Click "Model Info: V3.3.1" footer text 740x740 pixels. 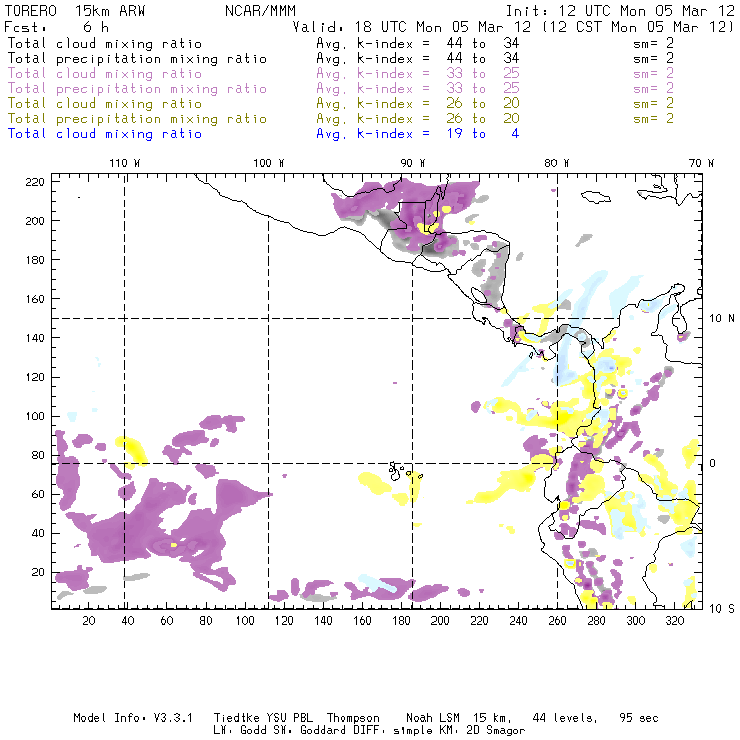coord(133,718)
